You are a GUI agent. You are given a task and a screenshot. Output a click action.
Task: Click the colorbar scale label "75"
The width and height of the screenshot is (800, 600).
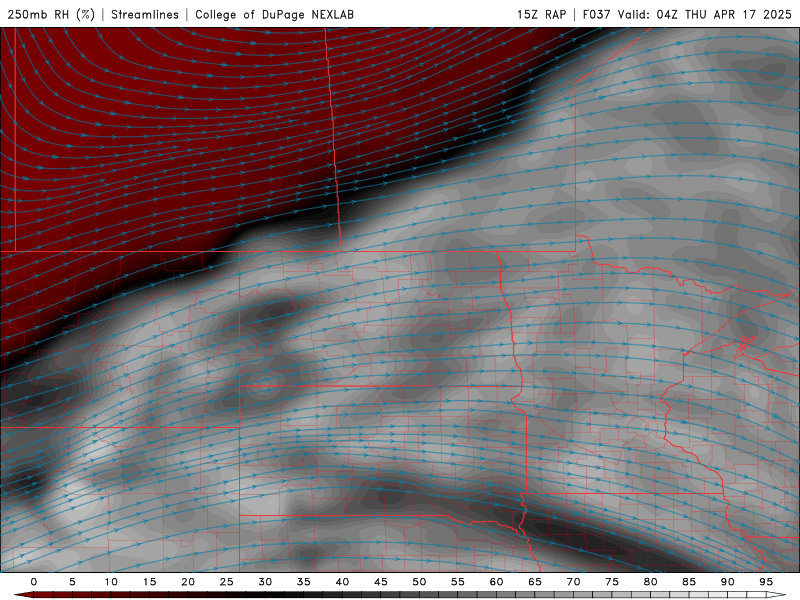(x=612, y=582)
